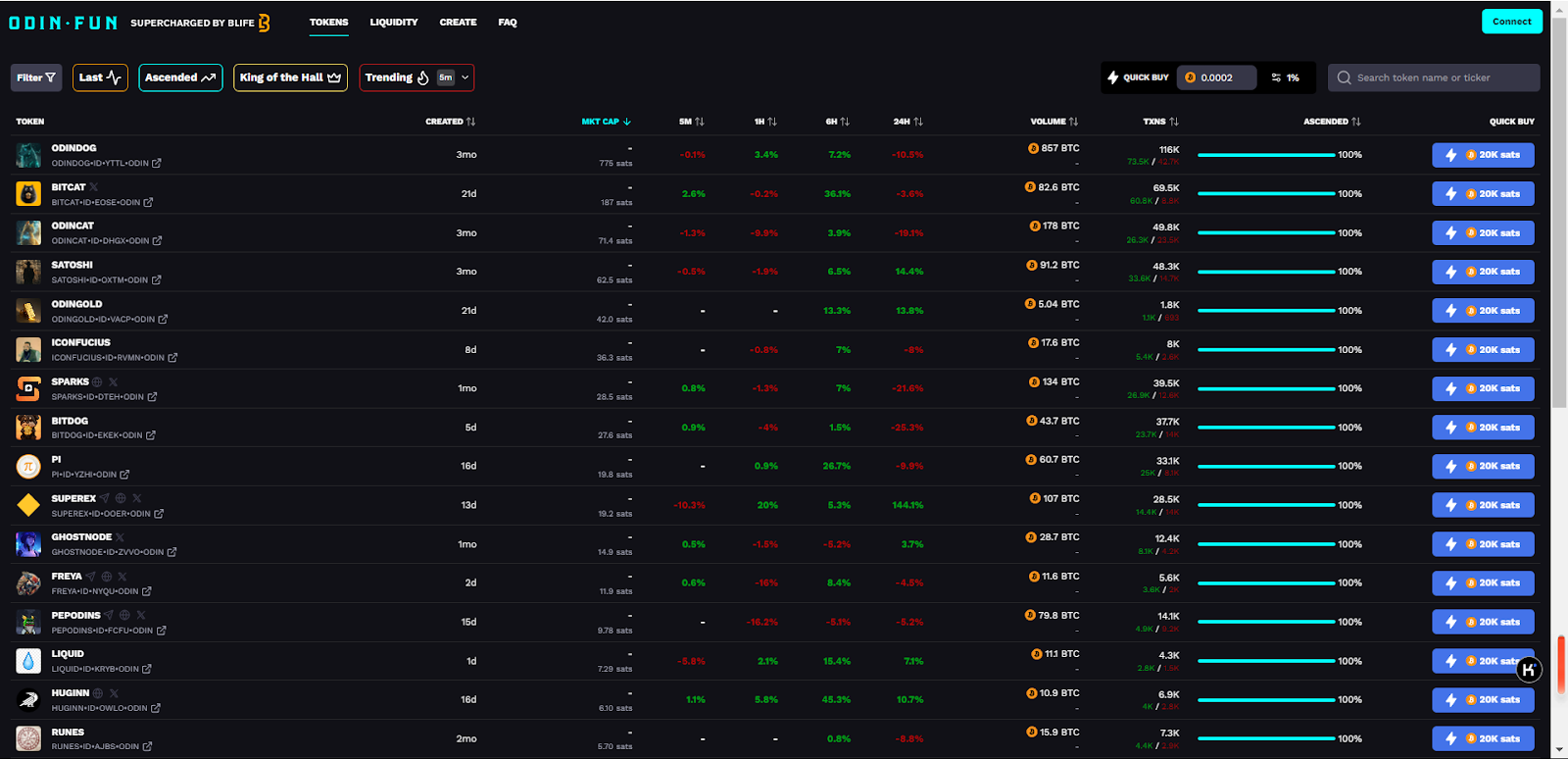The height and width of the screenshot is (759, 1568).
Task: Switch to the Liquidity tab
Action: (x=394, y=23)
